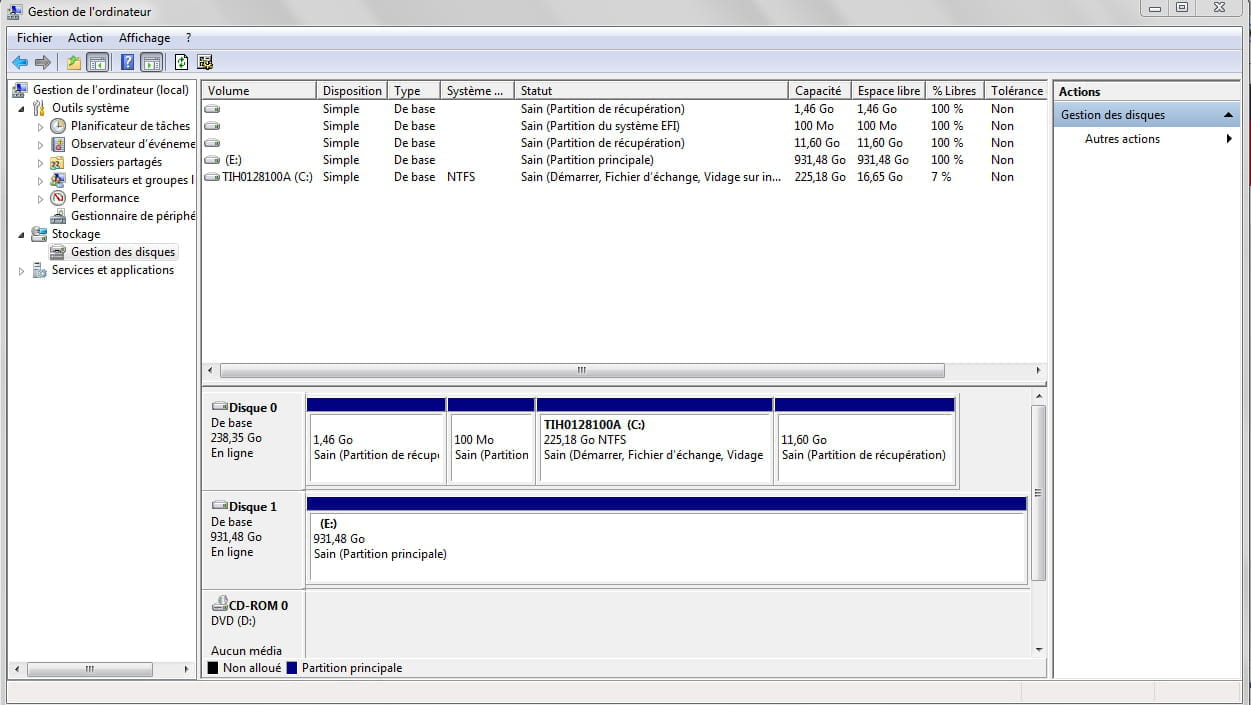Sort by the % Libres column header
The width and height of the screenshot is (1251, 705).
955,90
